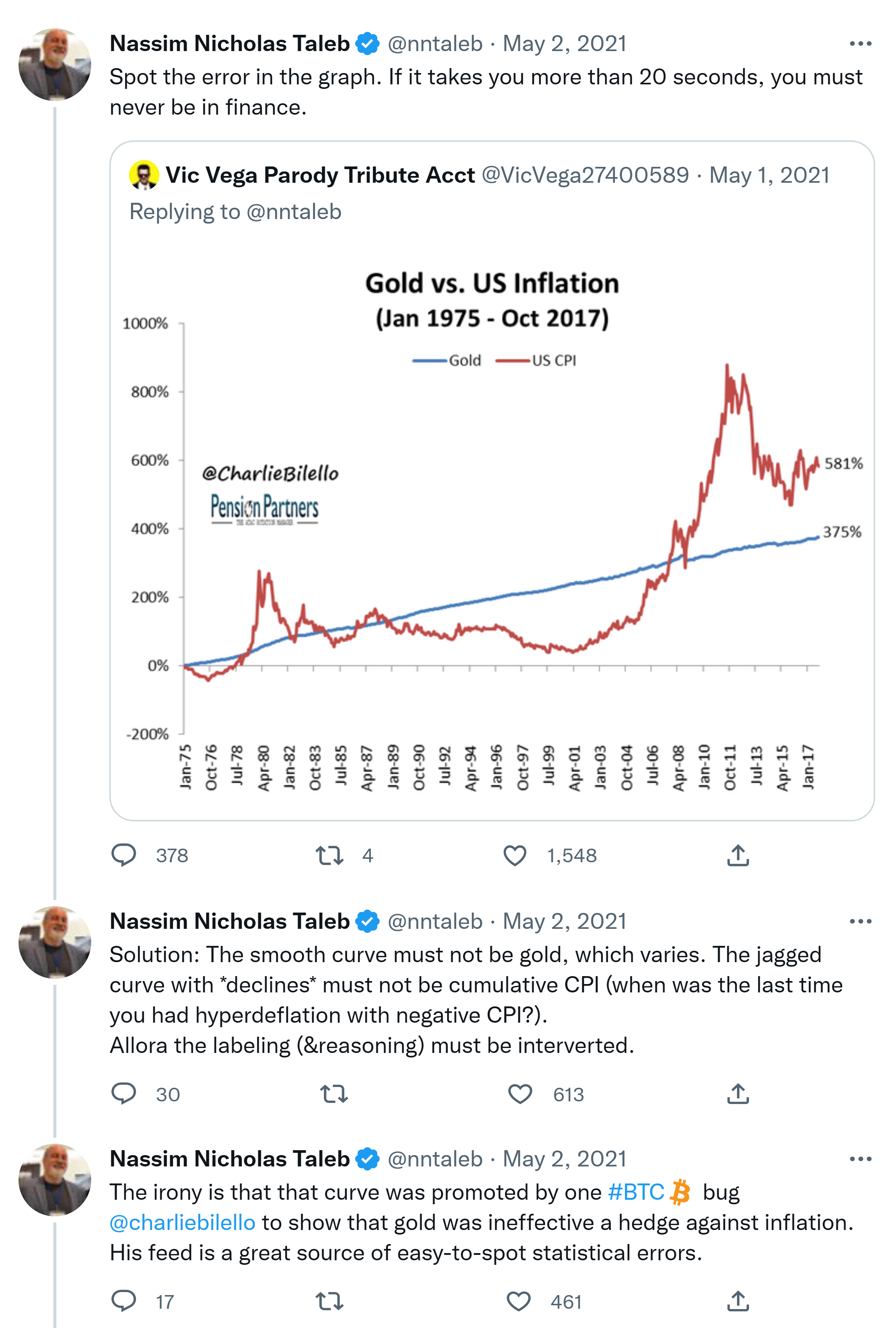The width and height of the screenshot is (896, 1328).
Task: Like the tweet with 613 likes
Action: [520, 1094]
